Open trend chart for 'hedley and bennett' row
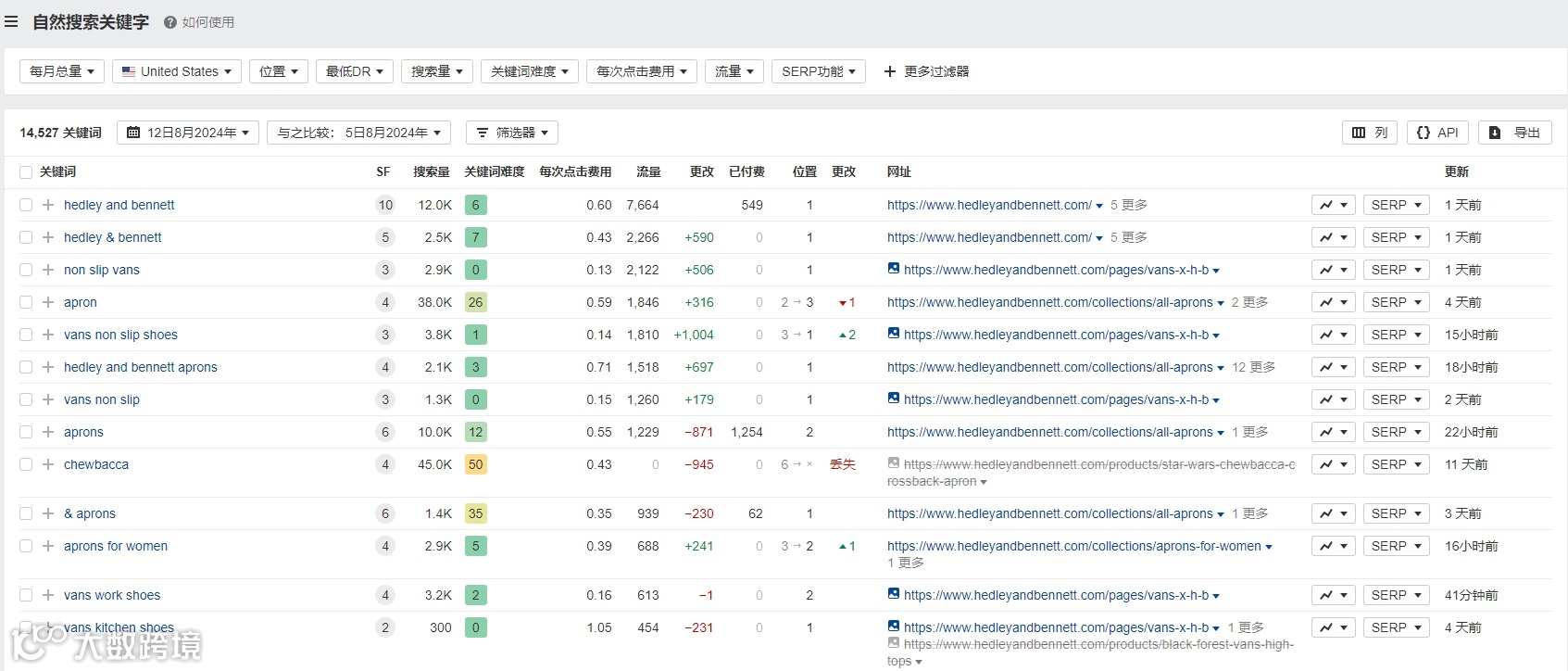Image resolution: width=1568 pixels, height=671 pixels. click(x=1334, y=205)
